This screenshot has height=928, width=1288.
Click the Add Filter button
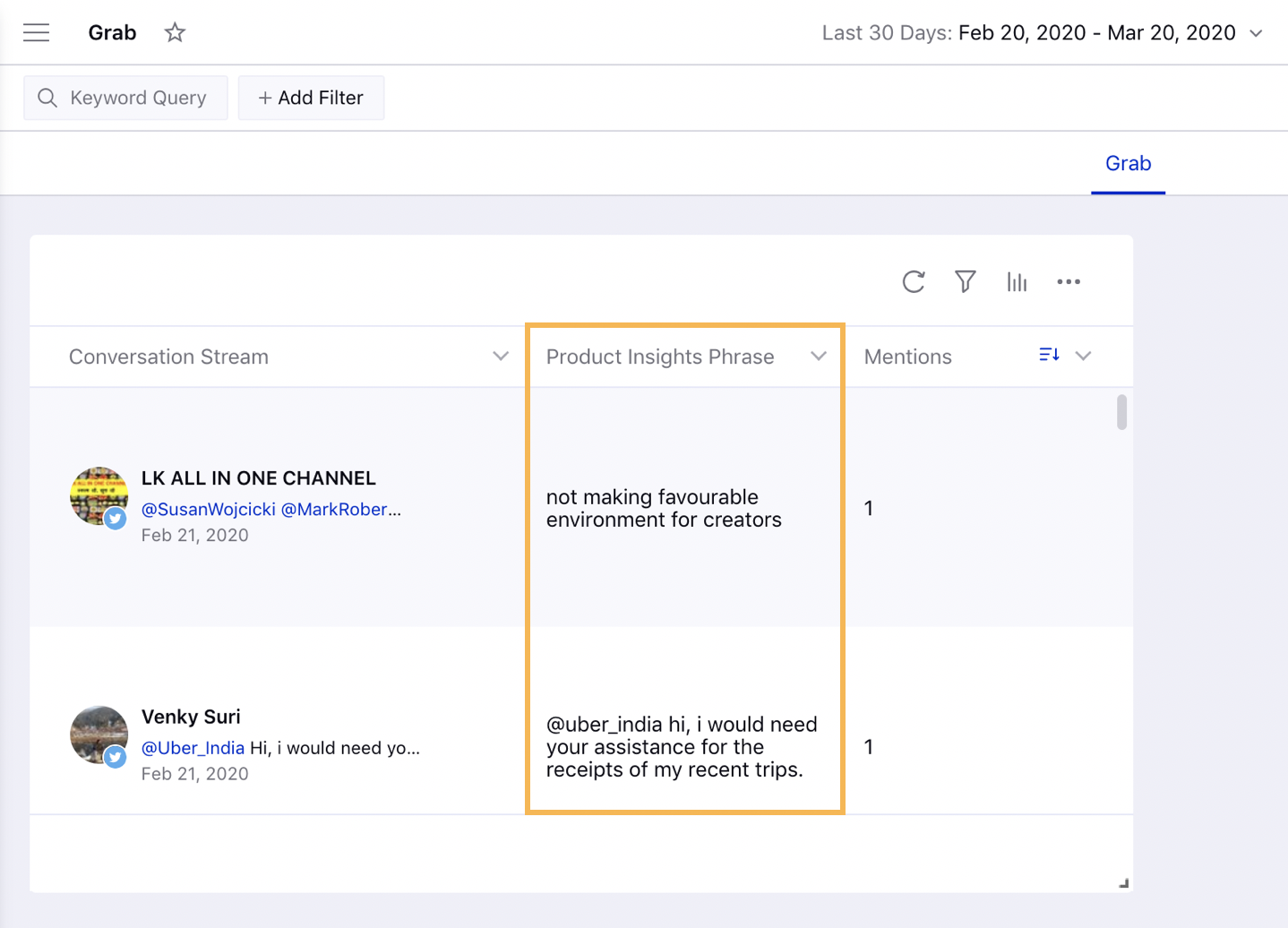pos(311,98)
